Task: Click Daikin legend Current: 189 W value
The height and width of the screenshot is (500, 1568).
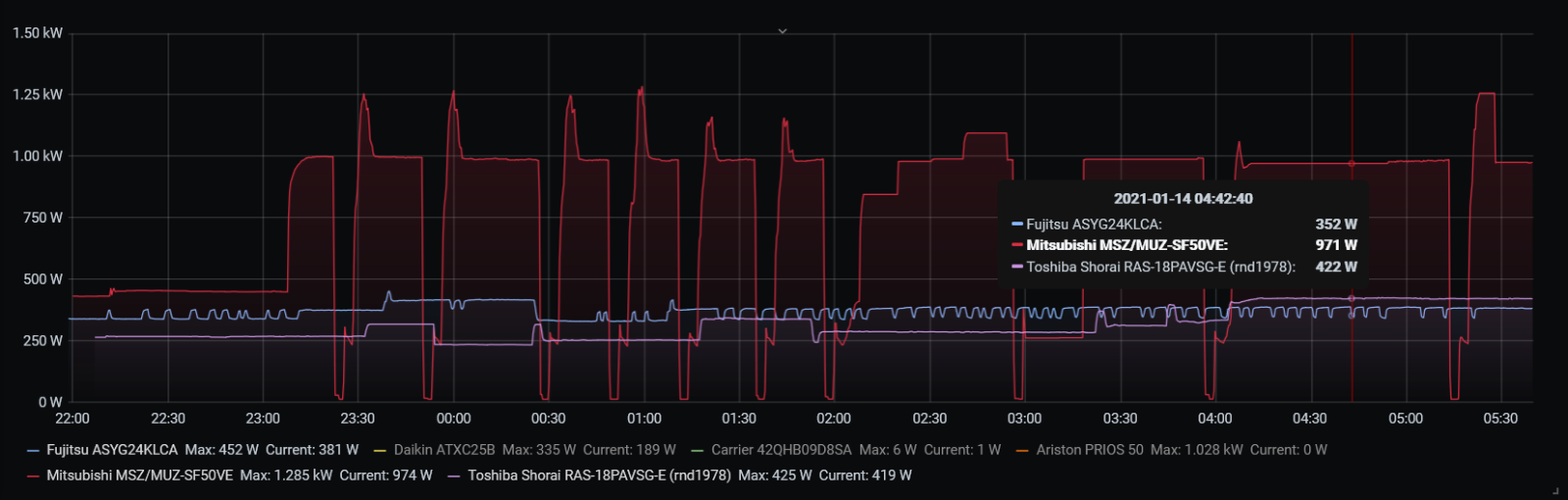Action: click(629, 450)
